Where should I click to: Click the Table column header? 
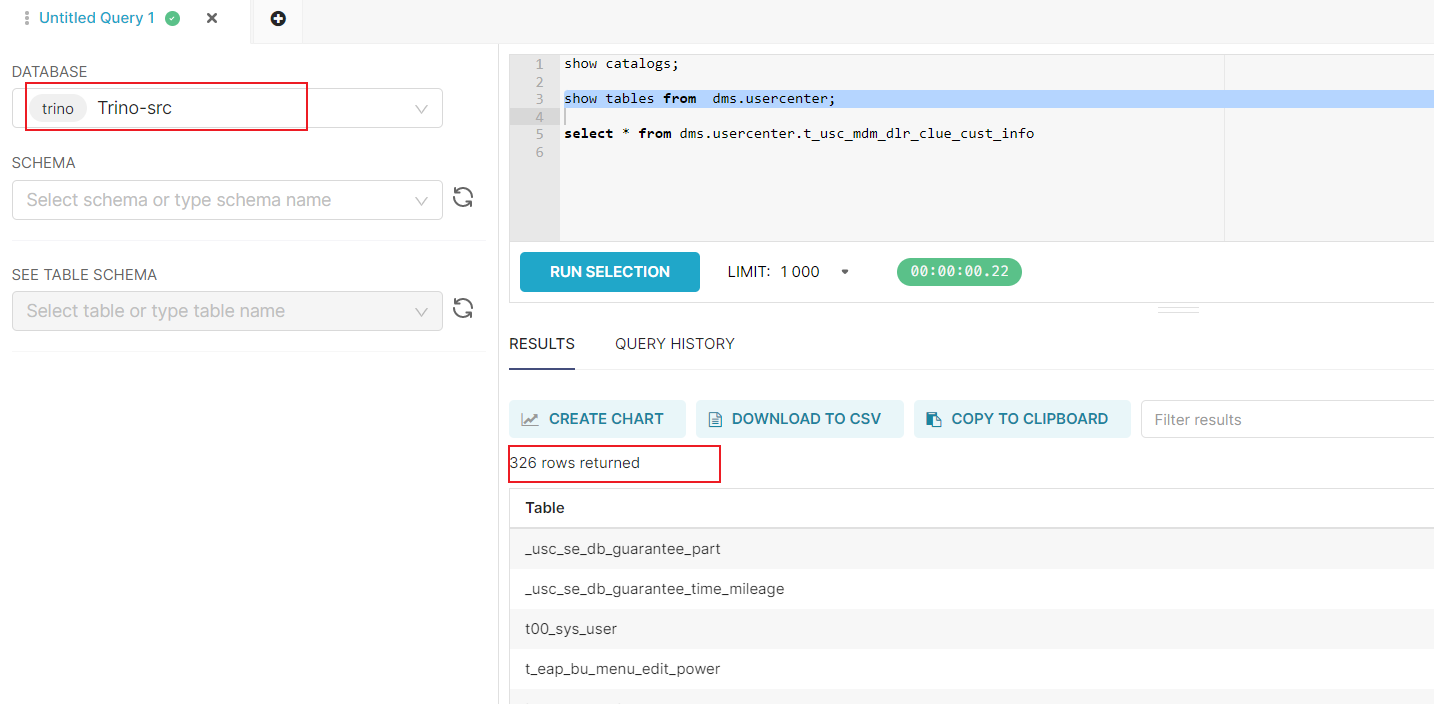click(545, 508)
